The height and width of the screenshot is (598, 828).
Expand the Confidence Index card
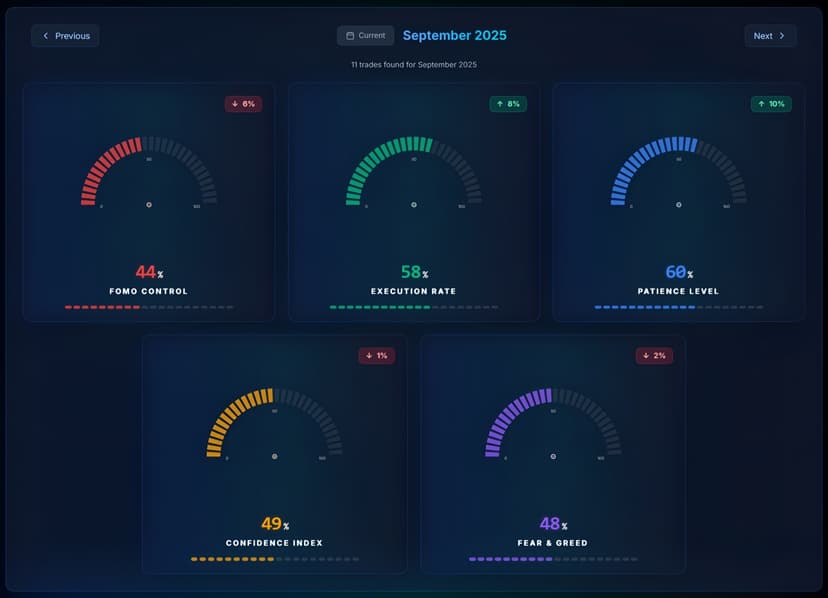coord(274,455)
